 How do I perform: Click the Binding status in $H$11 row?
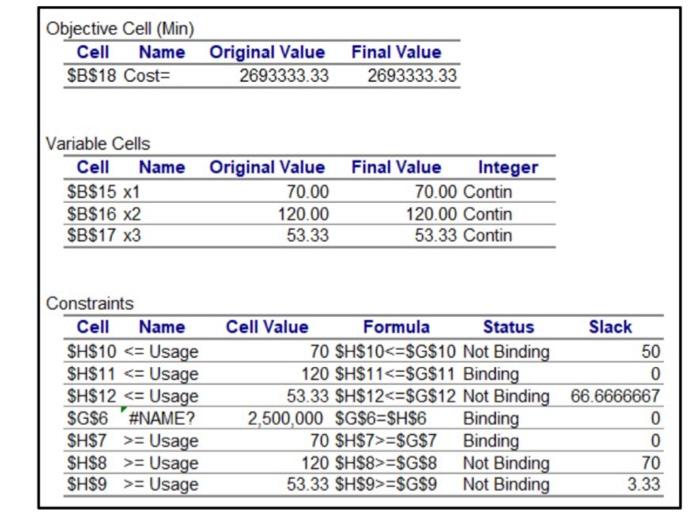[x=491, y=374]
